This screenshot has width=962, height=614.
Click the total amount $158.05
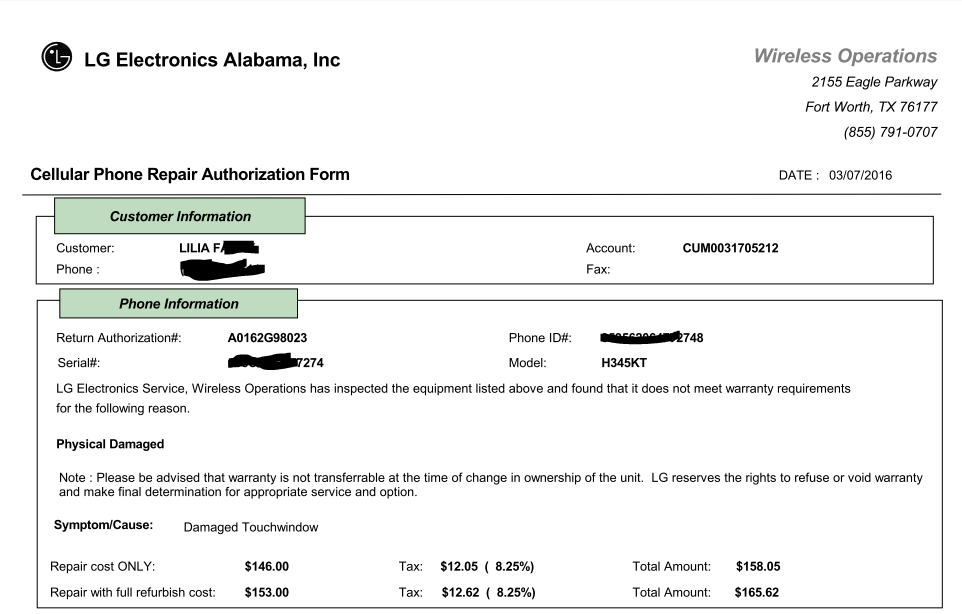[758, 567]
